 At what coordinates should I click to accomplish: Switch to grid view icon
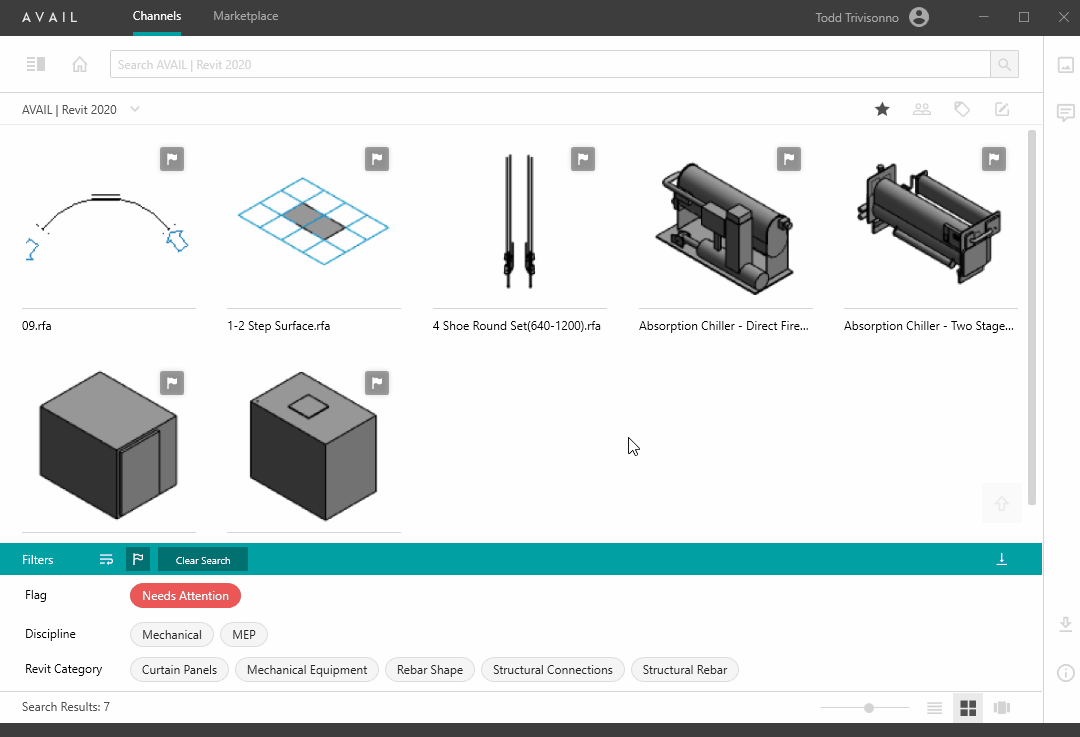click(968, 707)
